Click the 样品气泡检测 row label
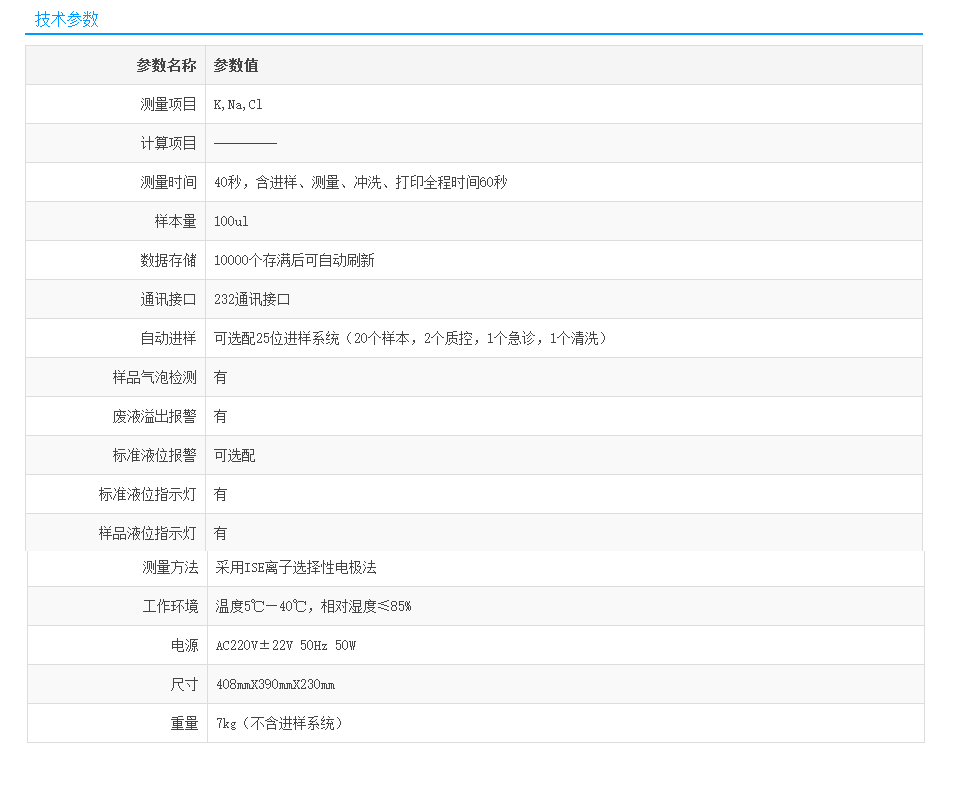The height and width of the screenshot is (800, 980). pos(154,377)
